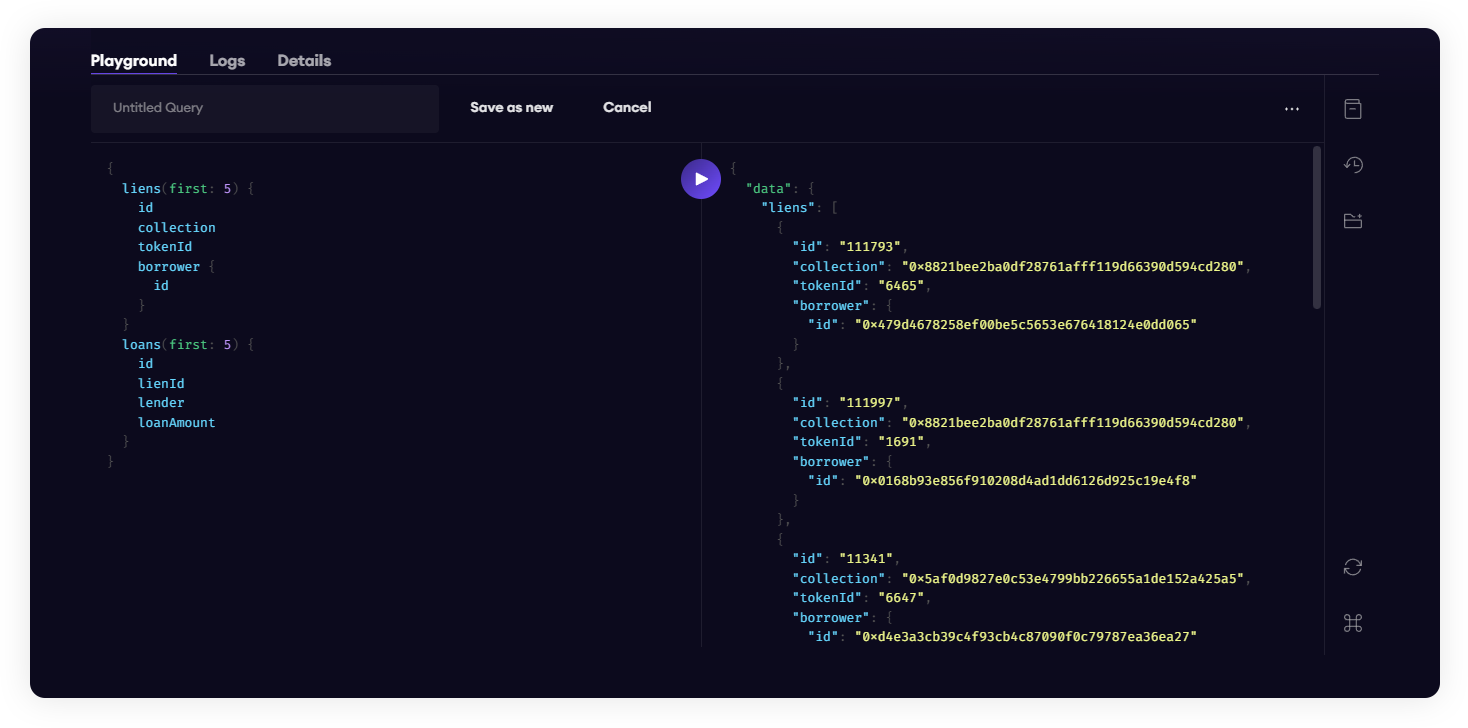The width and height of the screenshot is (1468, 728).
Task: Open the saved queries folder icon
Action: coord(1352,220)
